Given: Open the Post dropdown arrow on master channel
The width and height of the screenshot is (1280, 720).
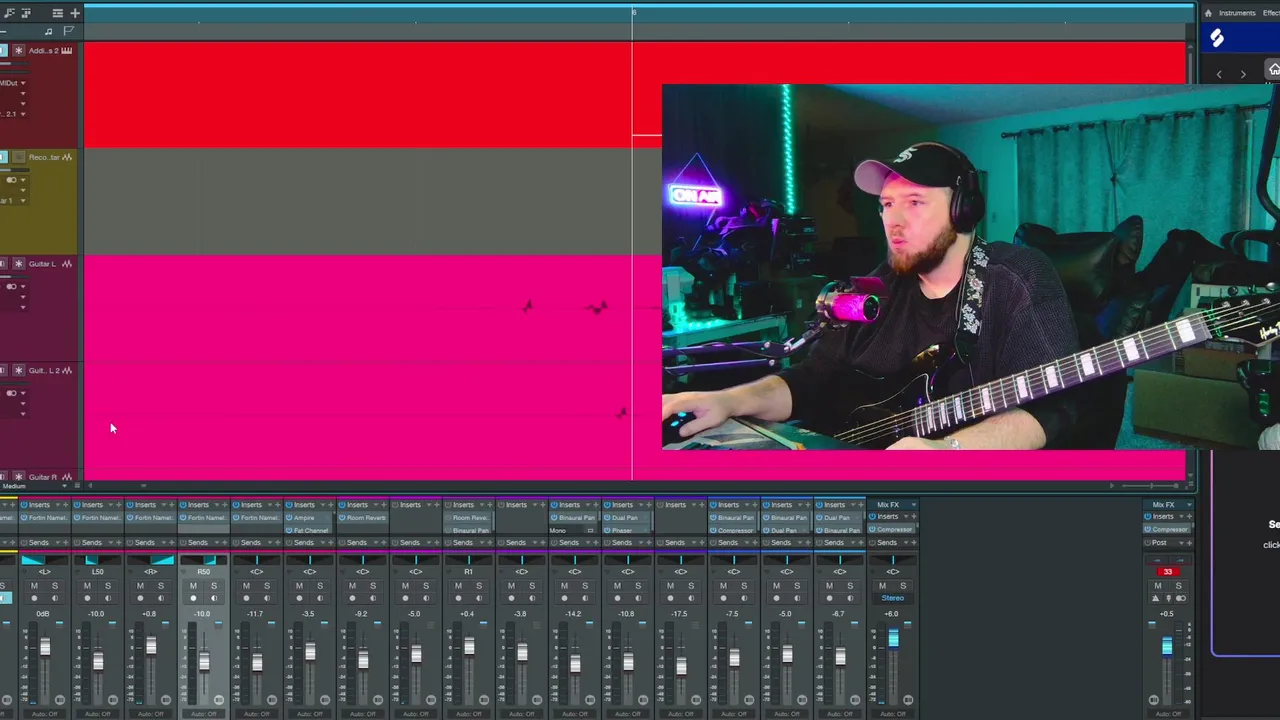Looking at the screenshot, I should (x=1181, y=543).
